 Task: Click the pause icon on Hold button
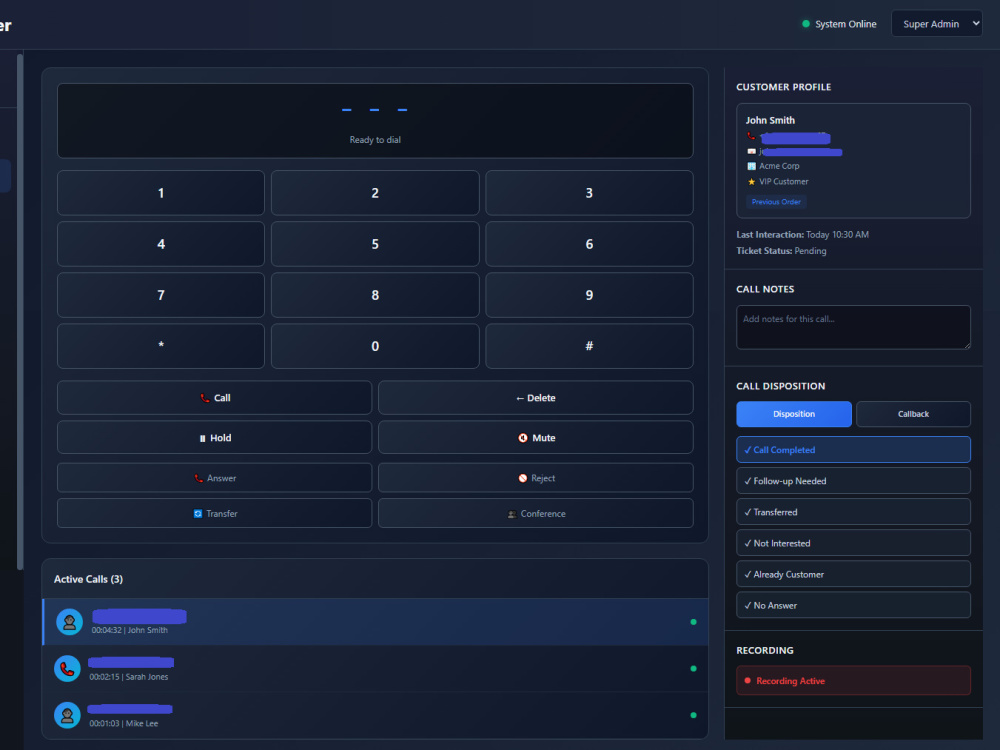[202, 438]
